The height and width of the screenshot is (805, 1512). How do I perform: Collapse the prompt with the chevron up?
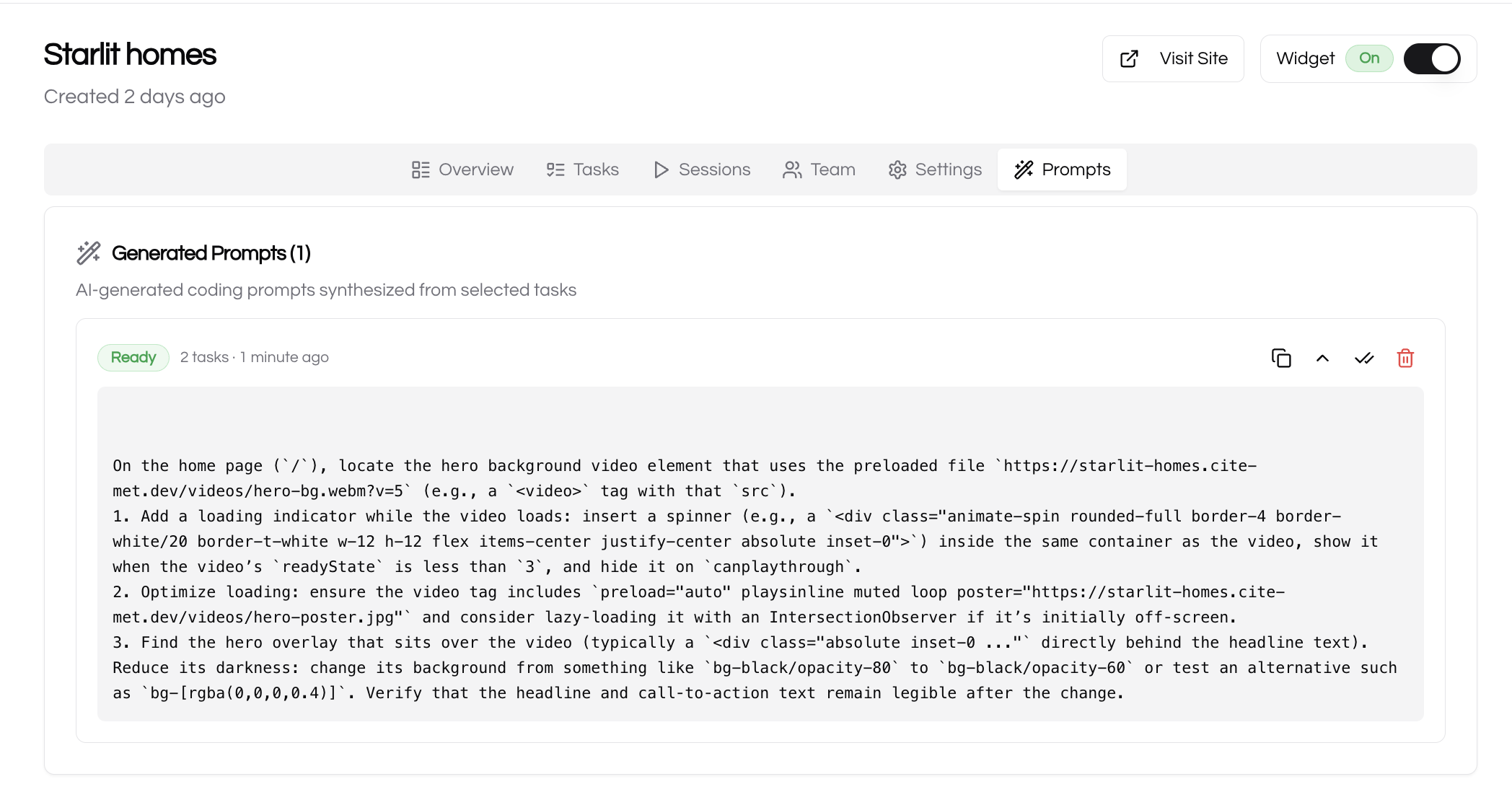(x=1322, y=358)
